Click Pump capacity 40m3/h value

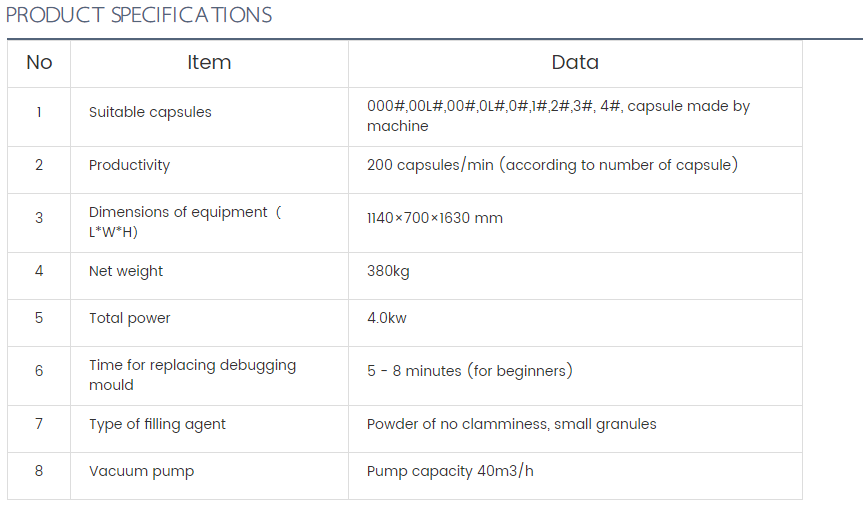click(450, 471)
